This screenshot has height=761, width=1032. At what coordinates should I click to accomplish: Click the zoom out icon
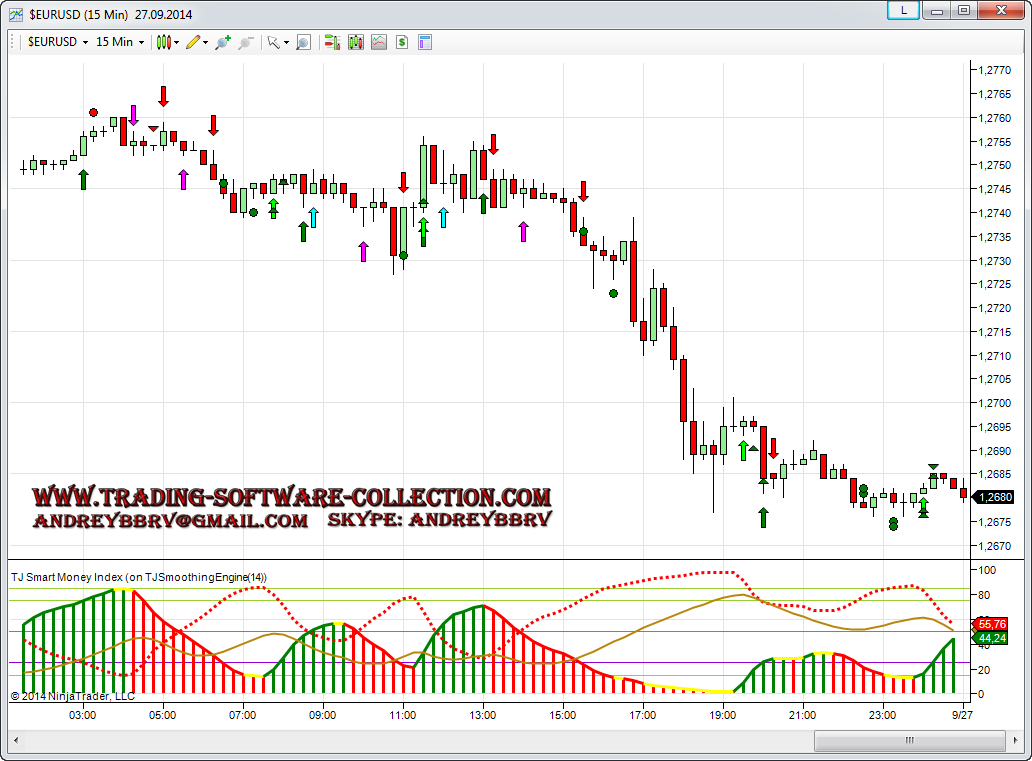(245, 42)
